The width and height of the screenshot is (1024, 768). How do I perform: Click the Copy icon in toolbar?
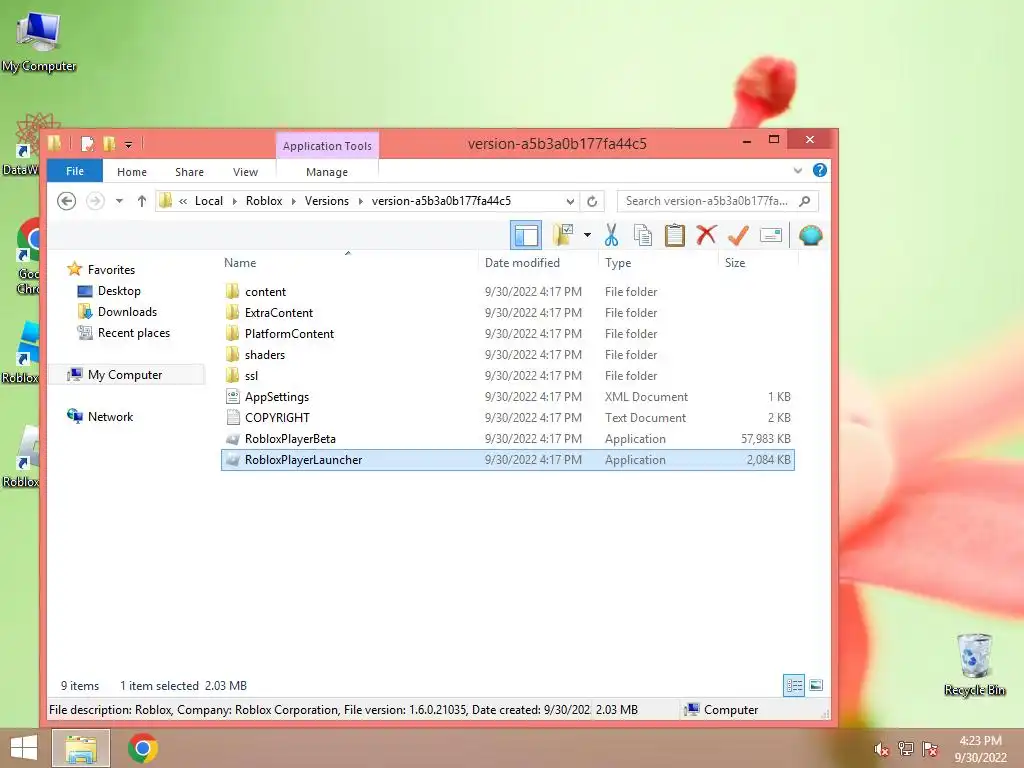[x=643, y=235]
